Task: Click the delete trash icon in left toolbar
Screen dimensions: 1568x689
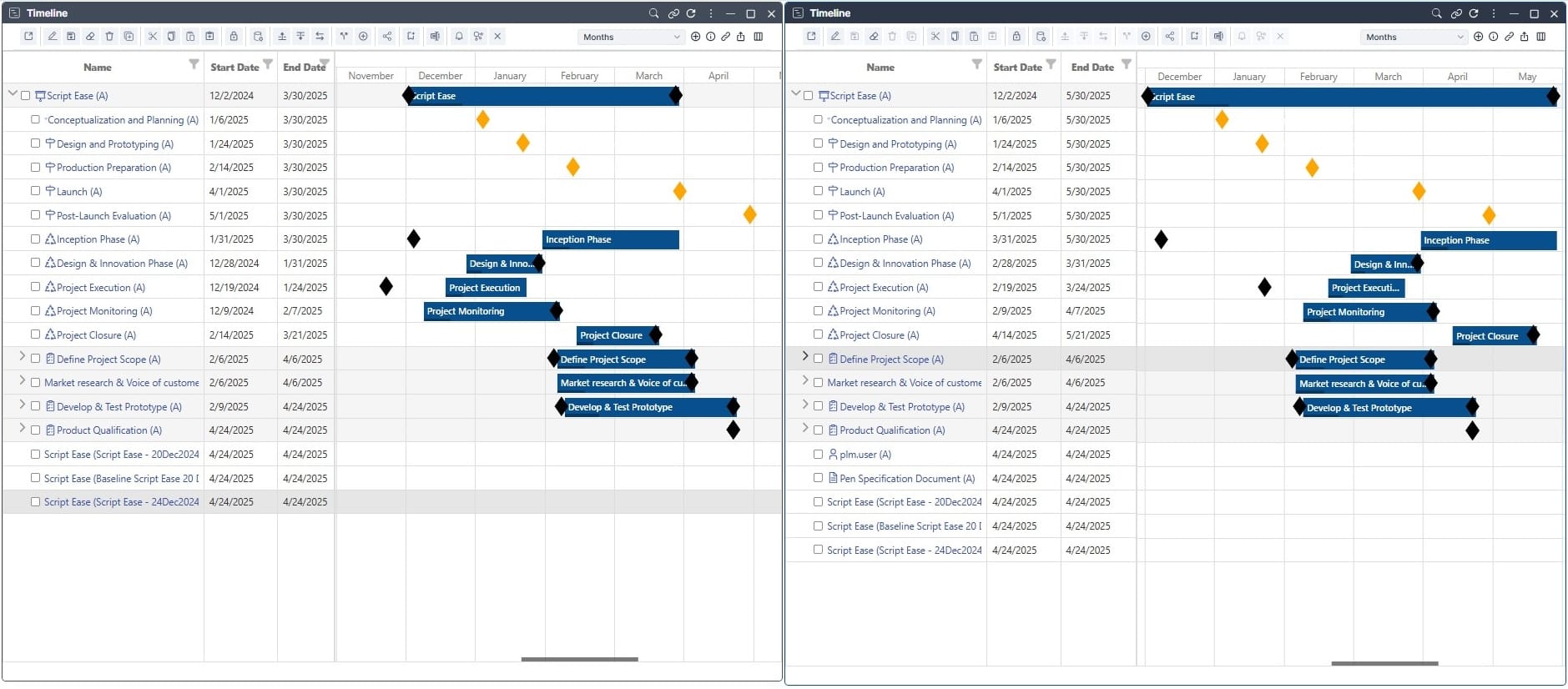Action: [109, 37]
